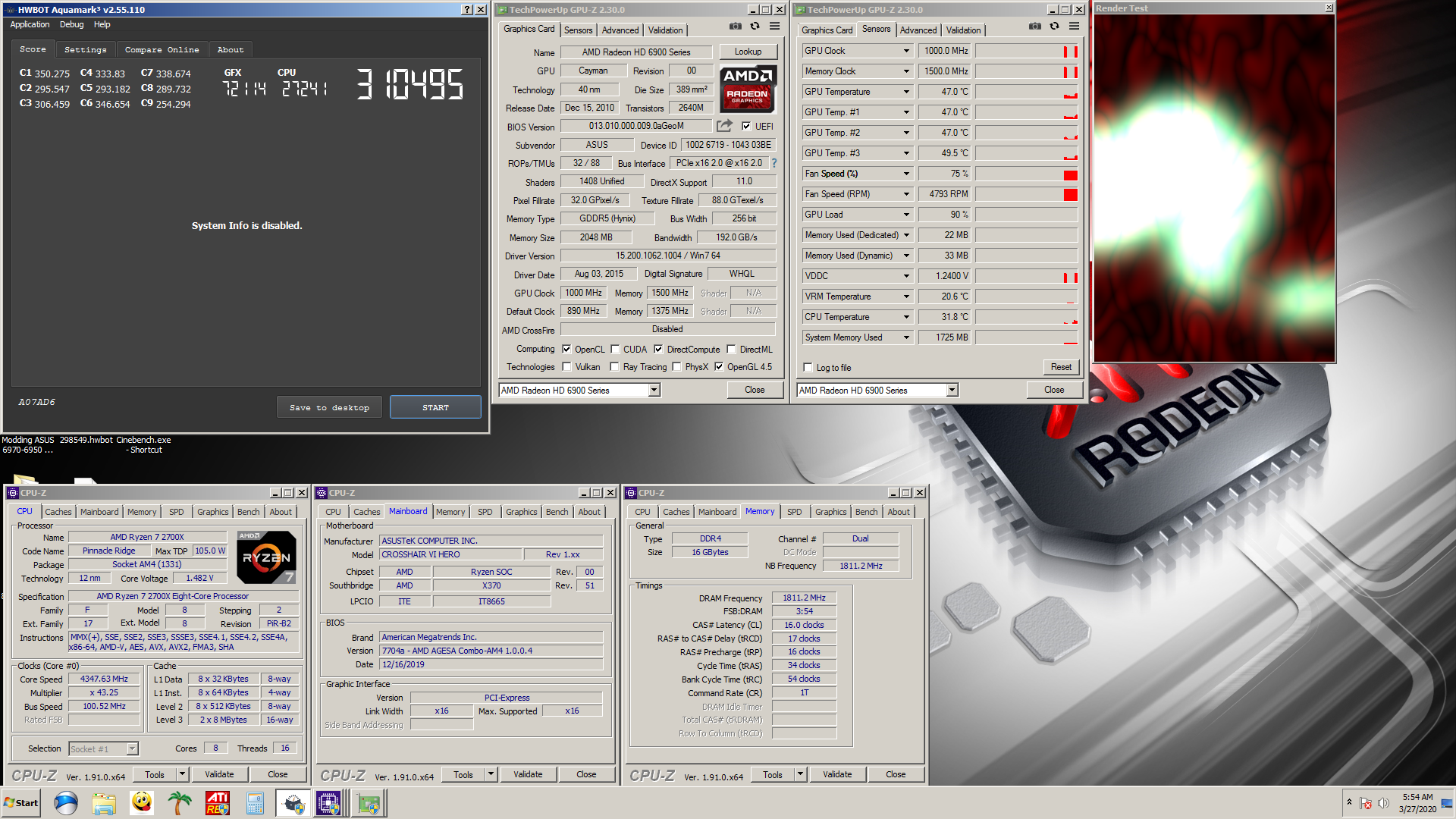Click refresh icon in GPU-Z Sensors window
Screen dimensions: 1456x819
coord(1055,27)
